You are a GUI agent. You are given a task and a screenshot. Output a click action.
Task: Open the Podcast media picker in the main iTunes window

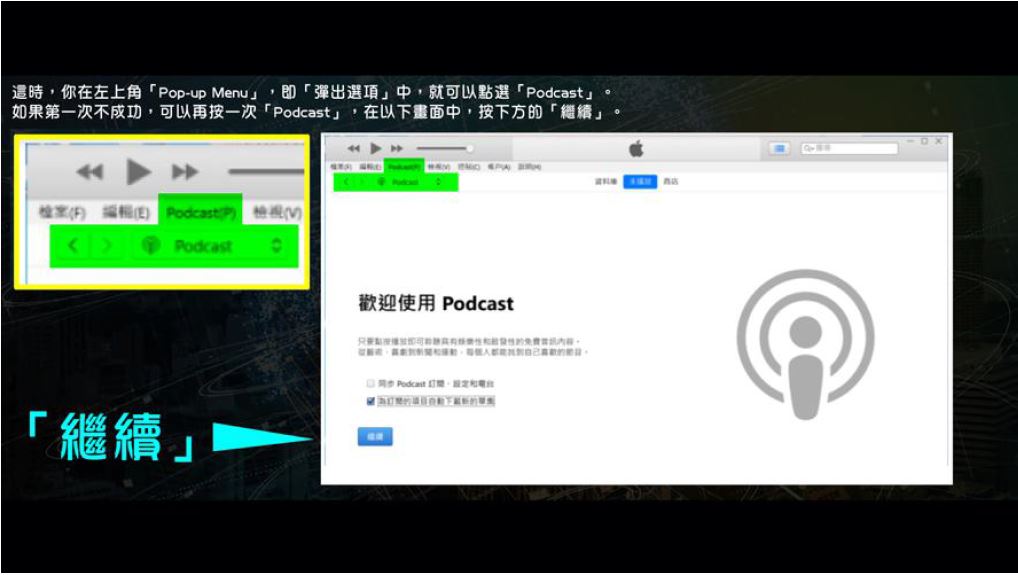pyautogui.click(x=409, y=182)
